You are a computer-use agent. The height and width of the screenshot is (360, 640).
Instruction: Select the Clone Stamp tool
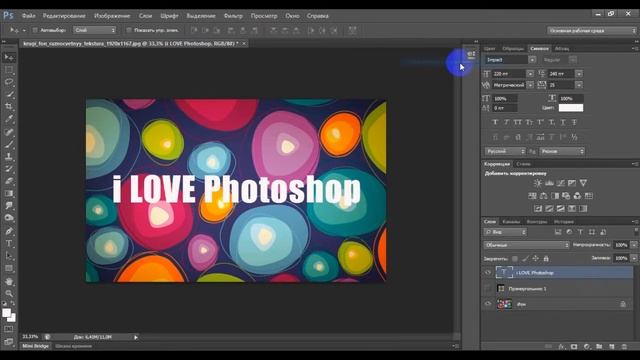click(9, 156)
